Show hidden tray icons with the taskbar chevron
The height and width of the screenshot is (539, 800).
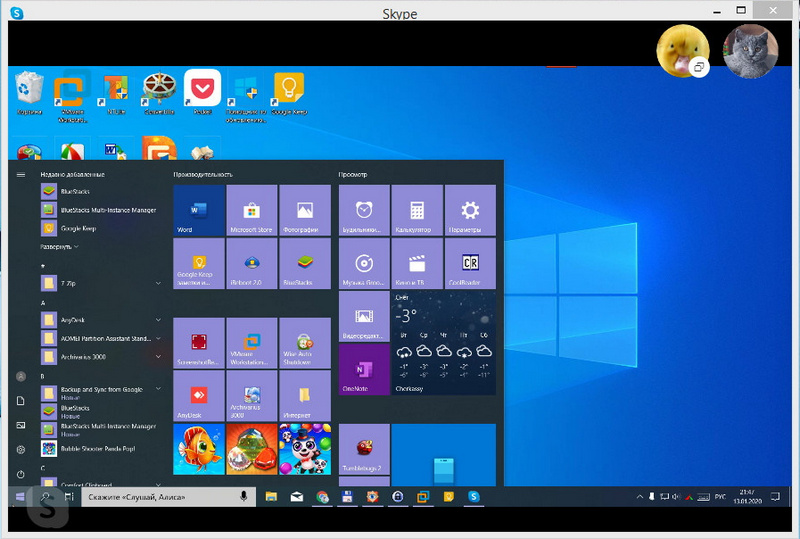click(x=639, y=497)
